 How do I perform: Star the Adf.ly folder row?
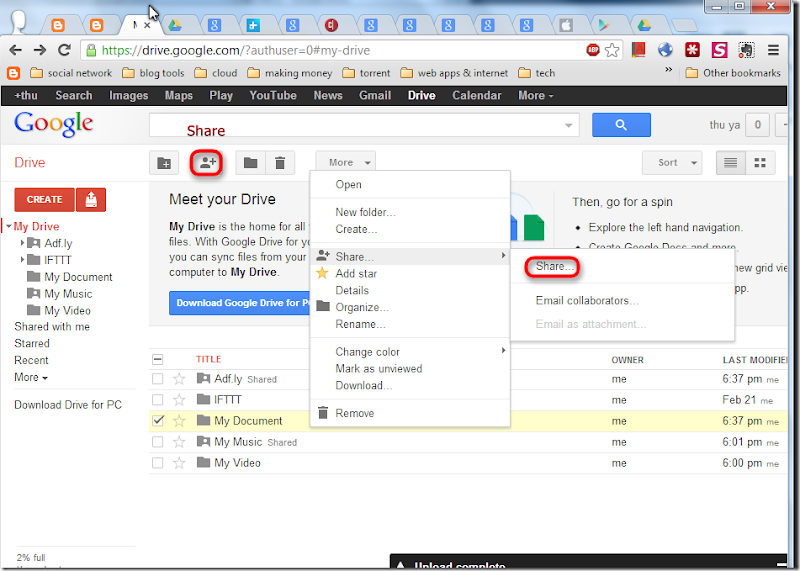[x=179, y=379]
